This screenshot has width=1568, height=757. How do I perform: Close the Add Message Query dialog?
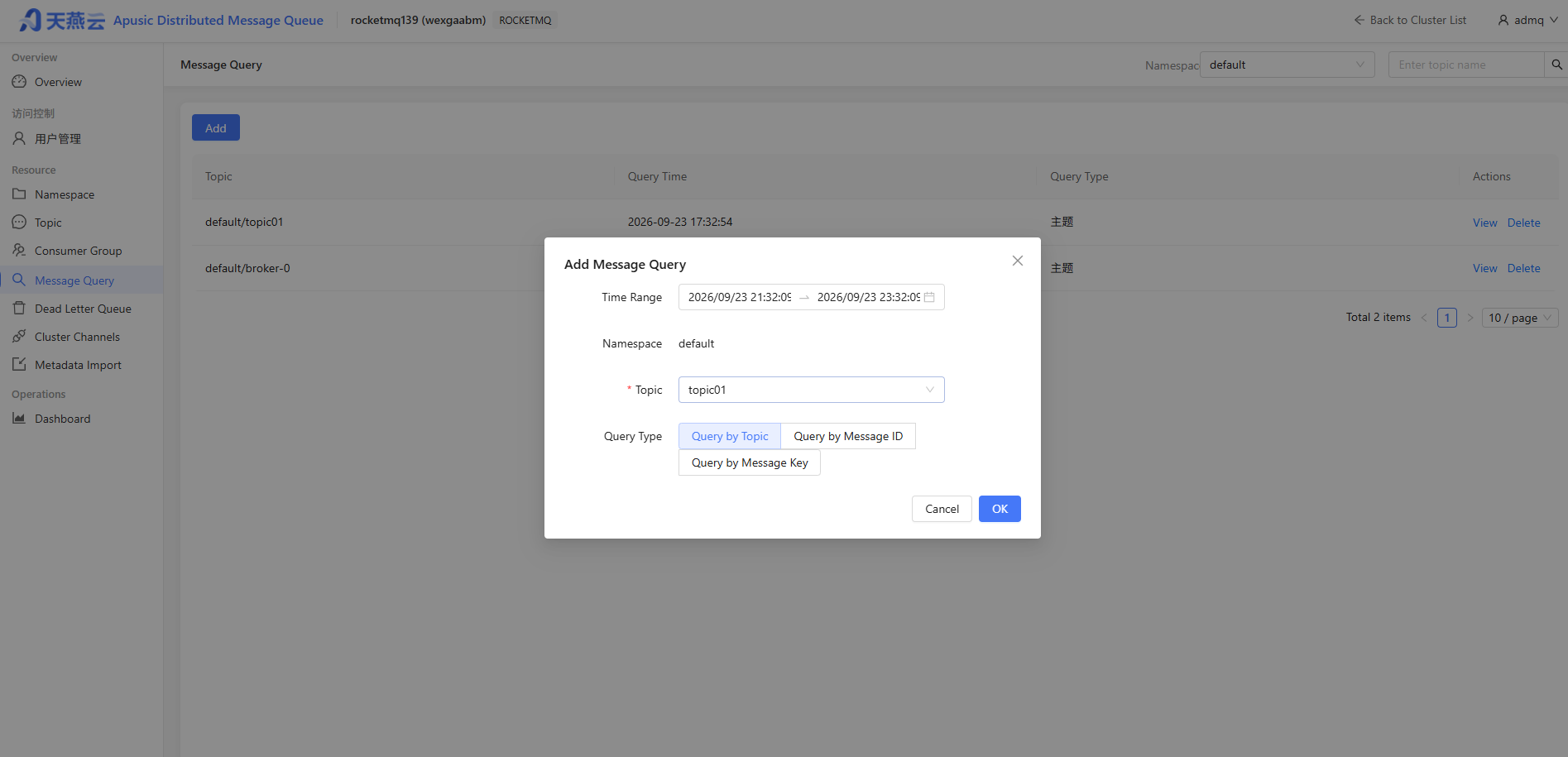click(x=1018, y=261)
